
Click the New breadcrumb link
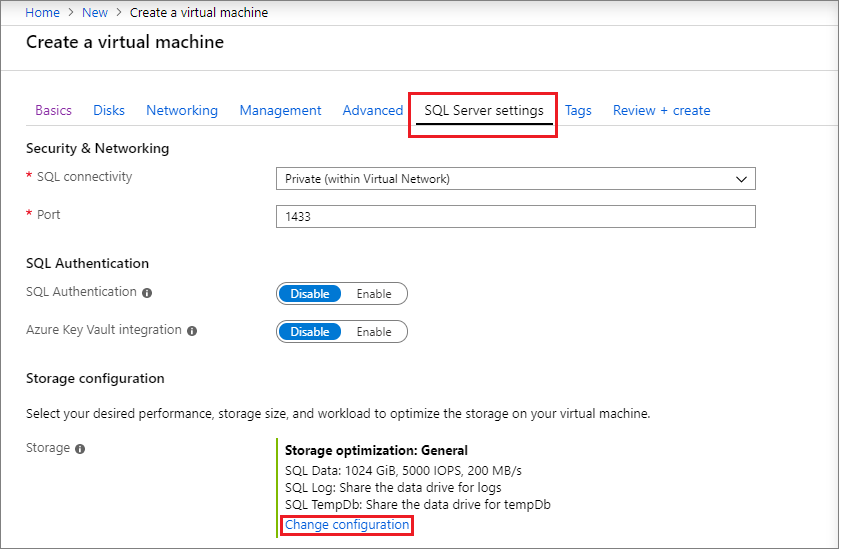pos(95,13)
